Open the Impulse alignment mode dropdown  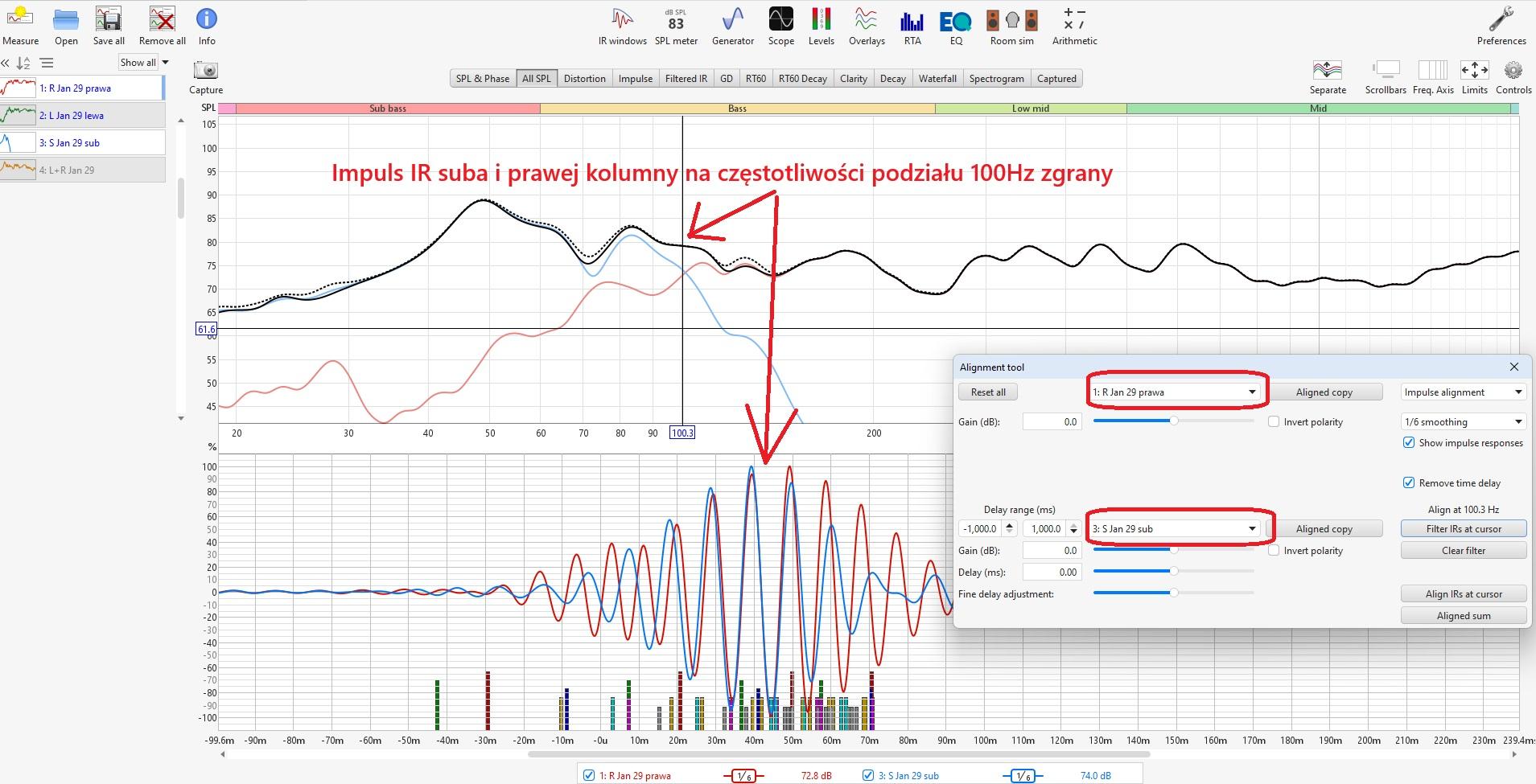(x=1463, y=392)
